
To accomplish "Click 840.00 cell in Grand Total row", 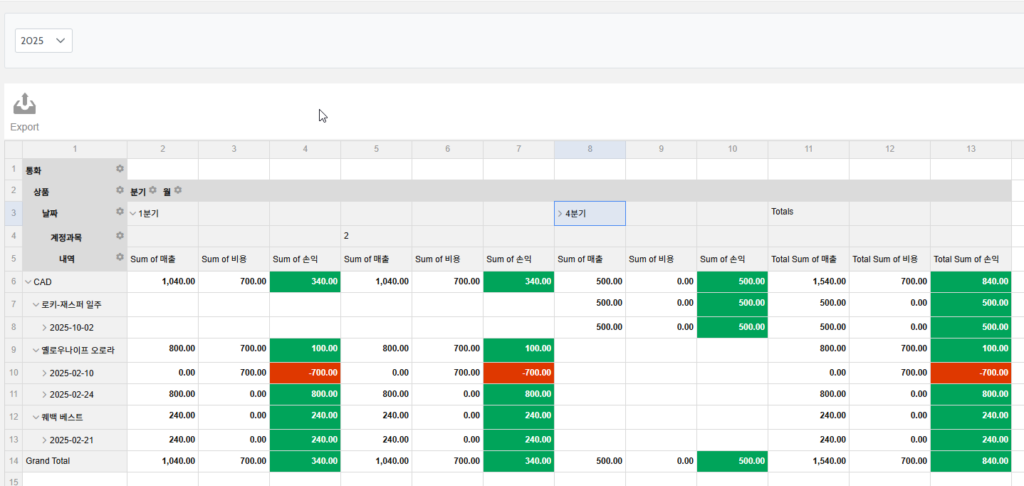I will pyautogui.click(x=971, y=461).
